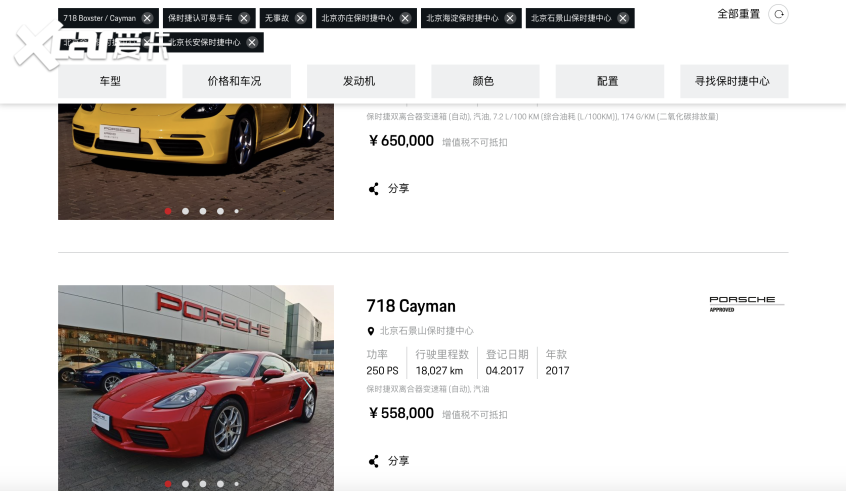Click the ¥650,000 price

coord(401,141)
